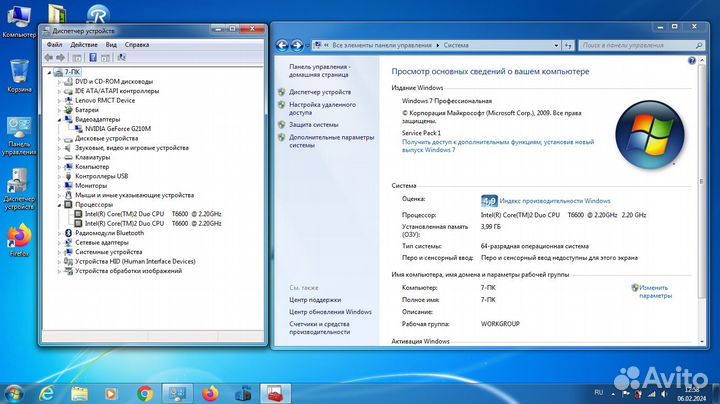The image size is (720, 404).
Task: Click RU language indicator in taskbar
Action: click(x=598, y=393)
